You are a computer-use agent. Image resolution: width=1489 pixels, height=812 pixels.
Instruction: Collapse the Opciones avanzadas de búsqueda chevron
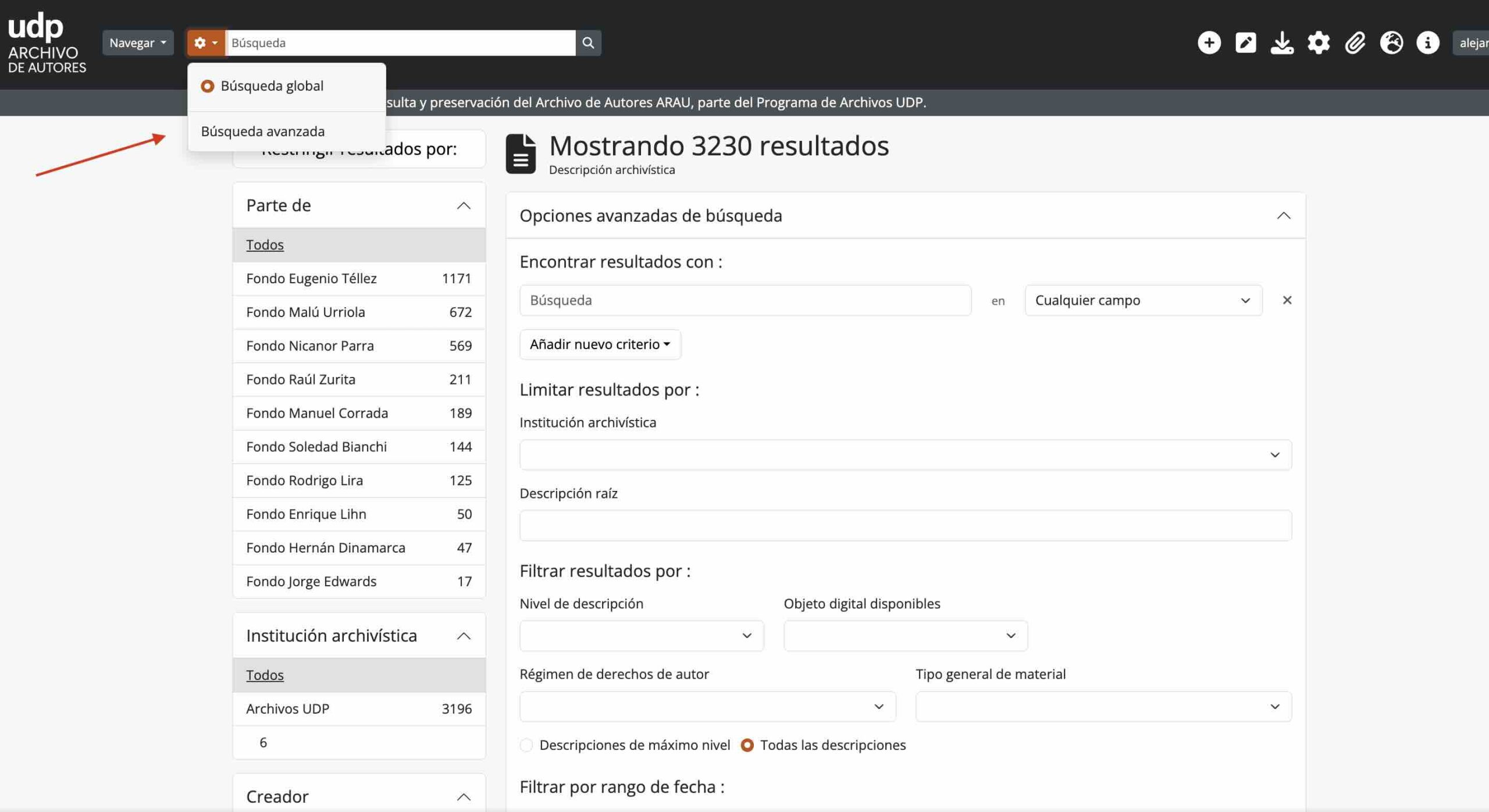(1284, 216)
